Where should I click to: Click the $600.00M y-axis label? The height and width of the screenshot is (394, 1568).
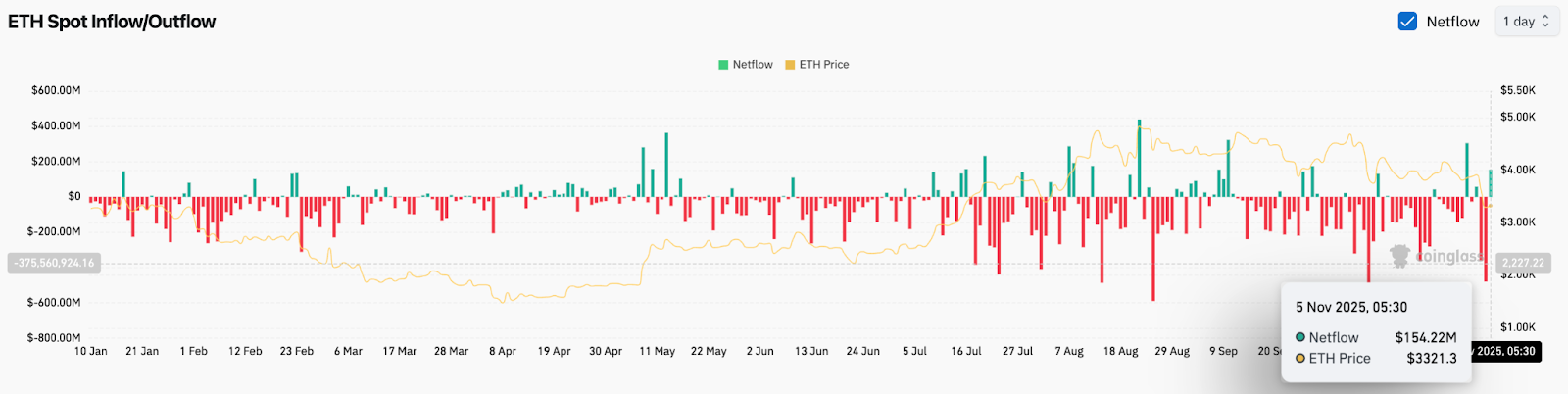pyautogui.click(x=56, y=90)
